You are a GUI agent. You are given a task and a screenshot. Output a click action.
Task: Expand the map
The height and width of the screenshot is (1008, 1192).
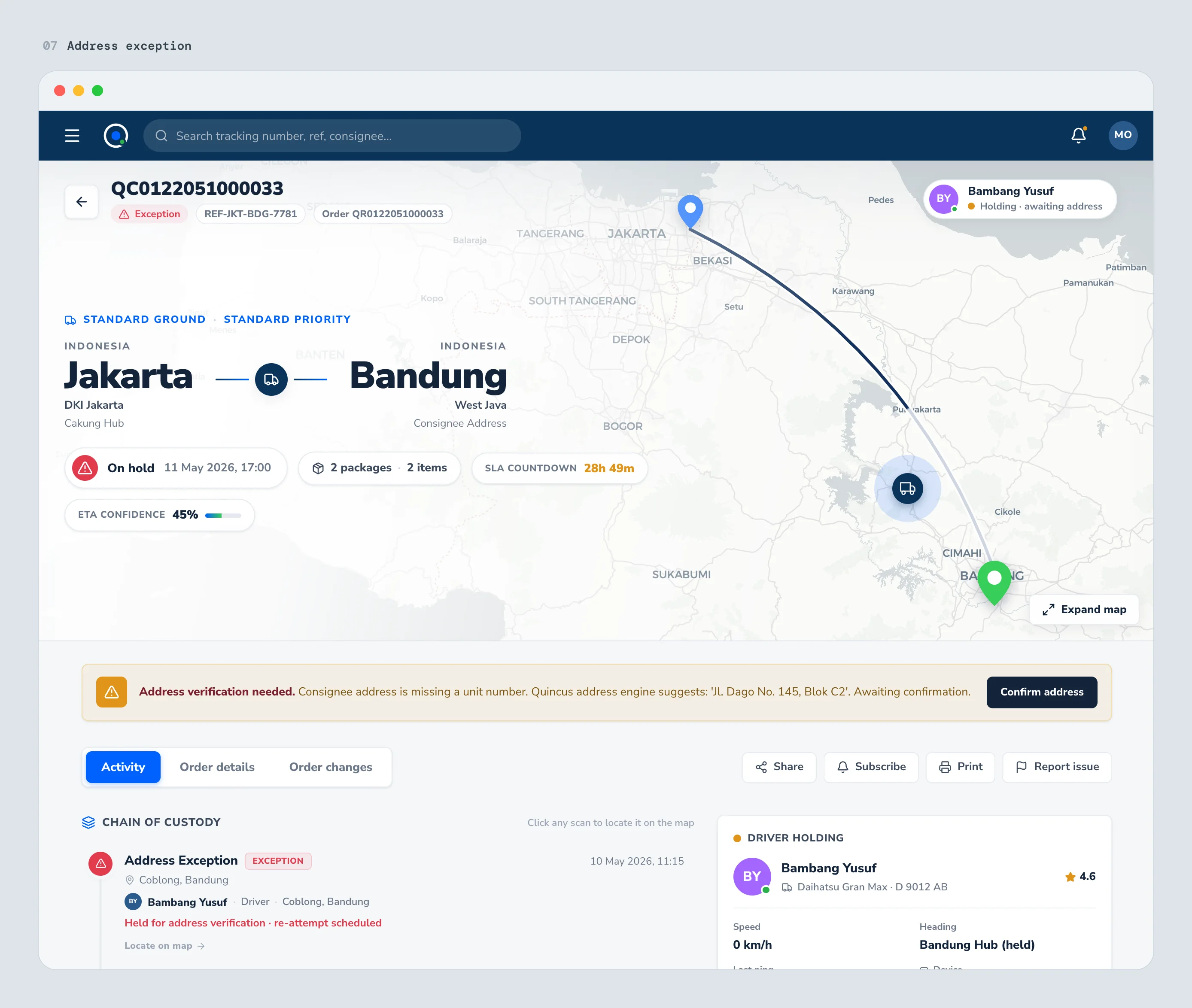(1084, 610)
